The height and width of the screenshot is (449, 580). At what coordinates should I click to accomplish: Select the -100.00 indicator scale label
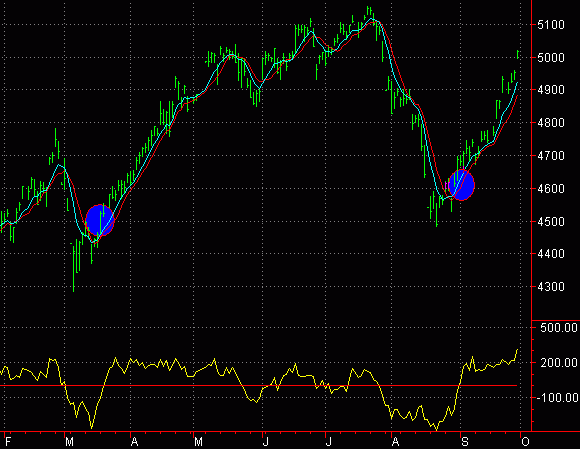(x=557, y=398)
